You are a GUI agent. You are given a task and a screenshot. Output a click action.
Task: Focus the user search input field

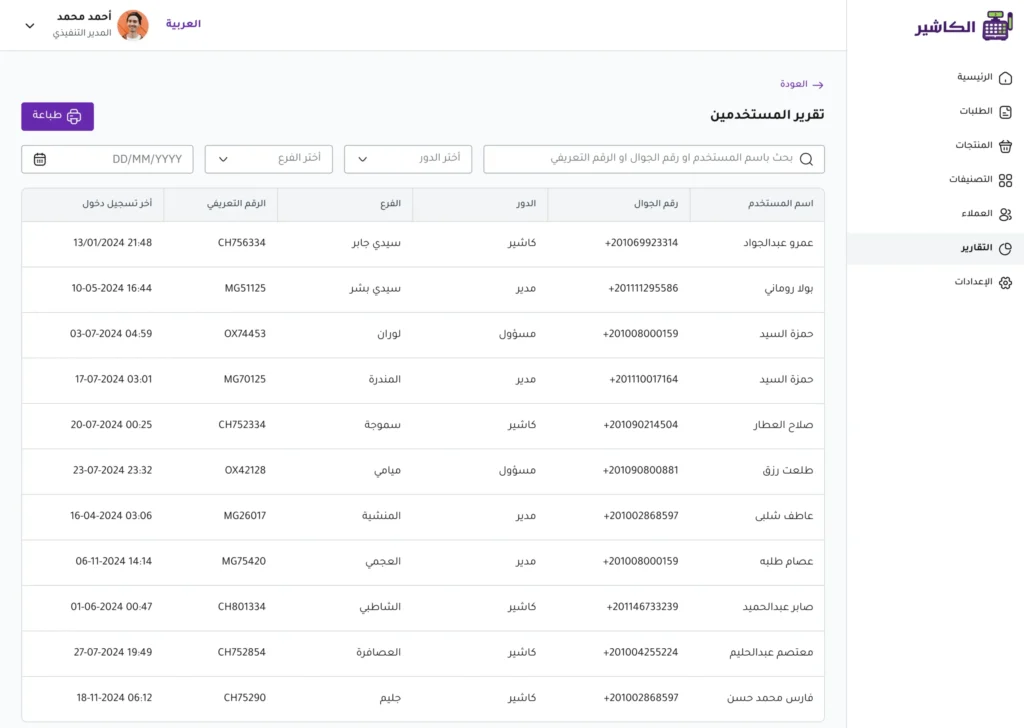(654, 159)
